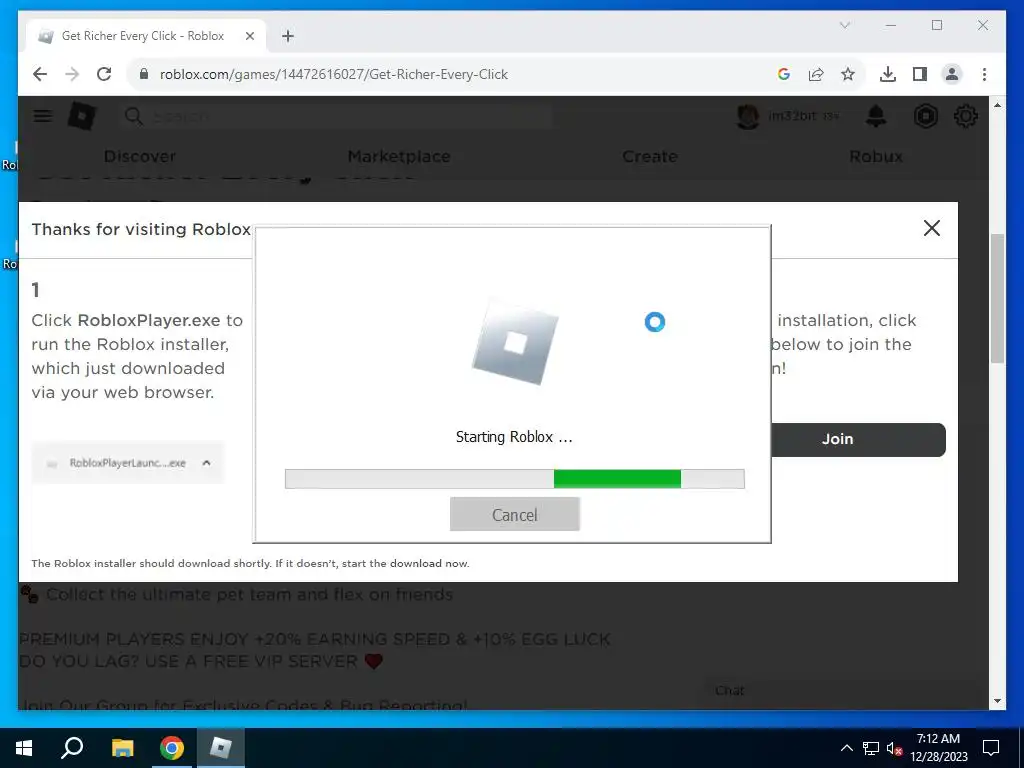Click the Google icon in address bar
The width and height of the screenshot is (1024, 768).
[x=784, y=74]
